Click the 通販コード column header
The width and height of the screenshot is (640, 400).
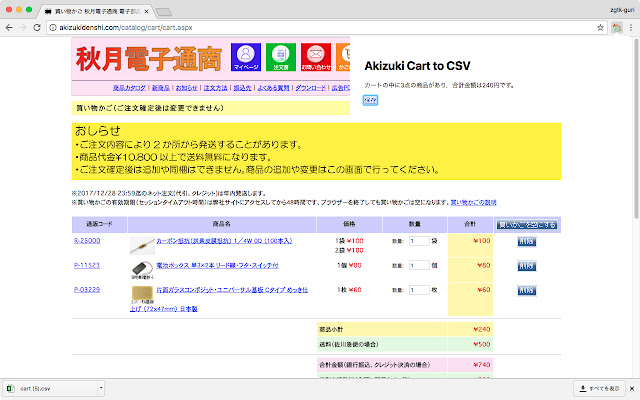pyautogui.click(x=99, y=224)
